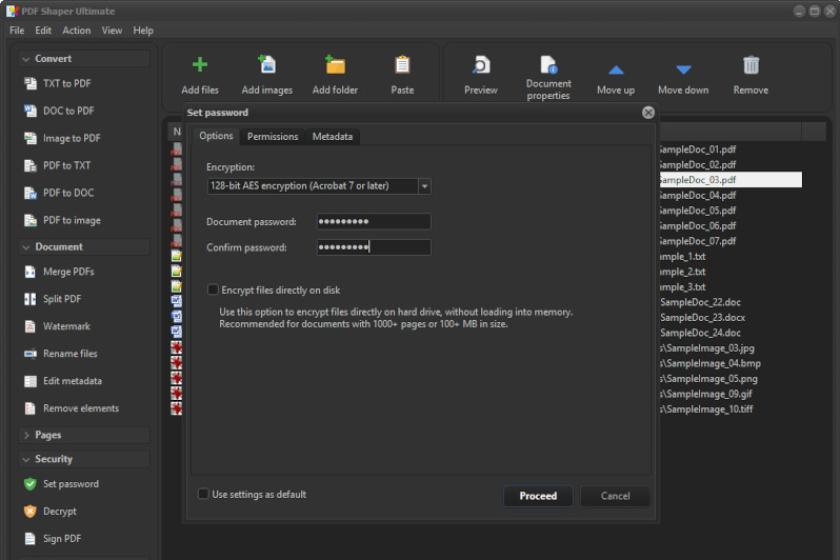Open the View menu
The height and width of the screenshot is (560, 840).
tap(112, 31)
